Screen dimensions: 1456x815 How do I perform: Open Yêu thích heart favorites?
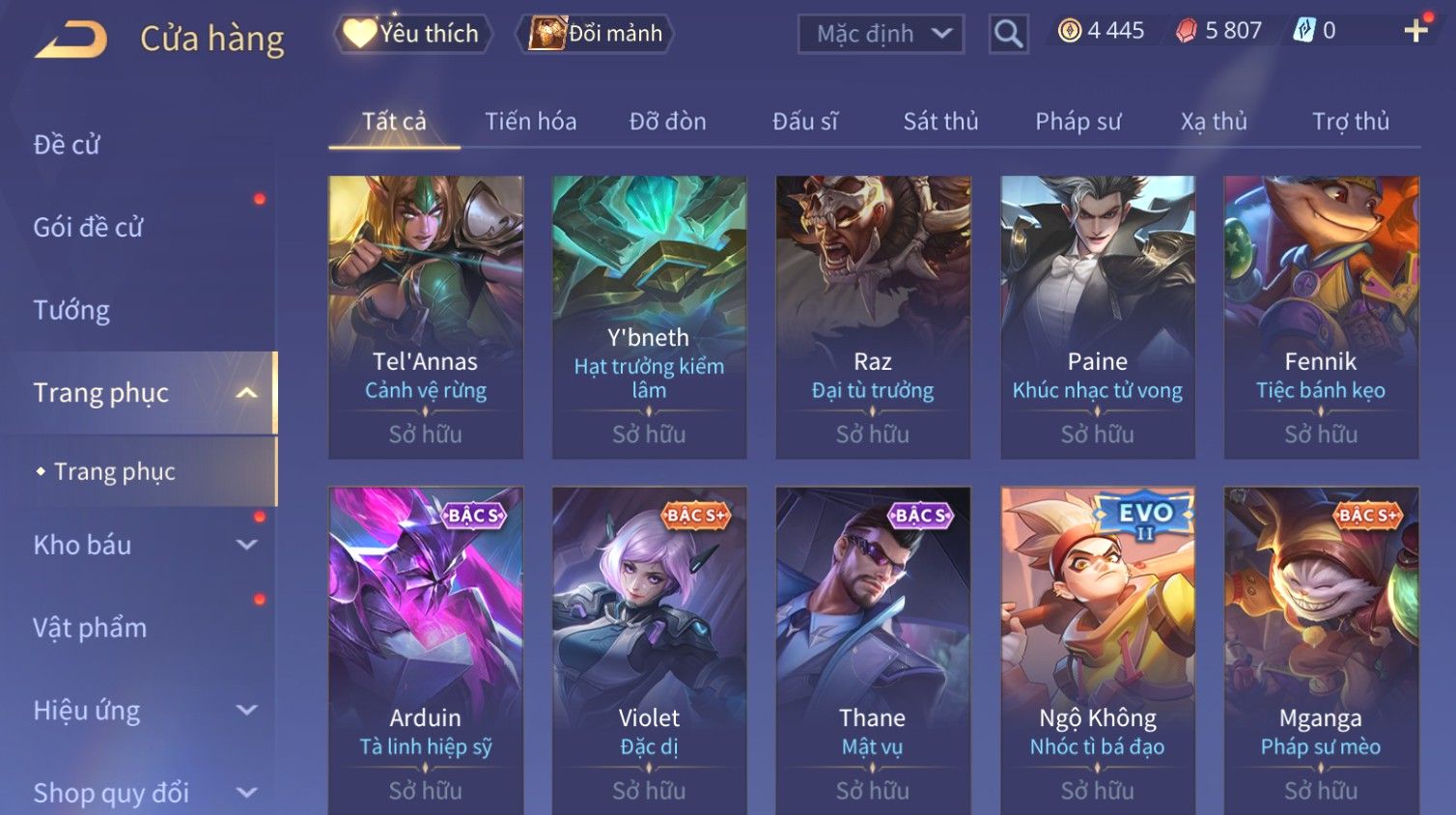coord(413,34)
